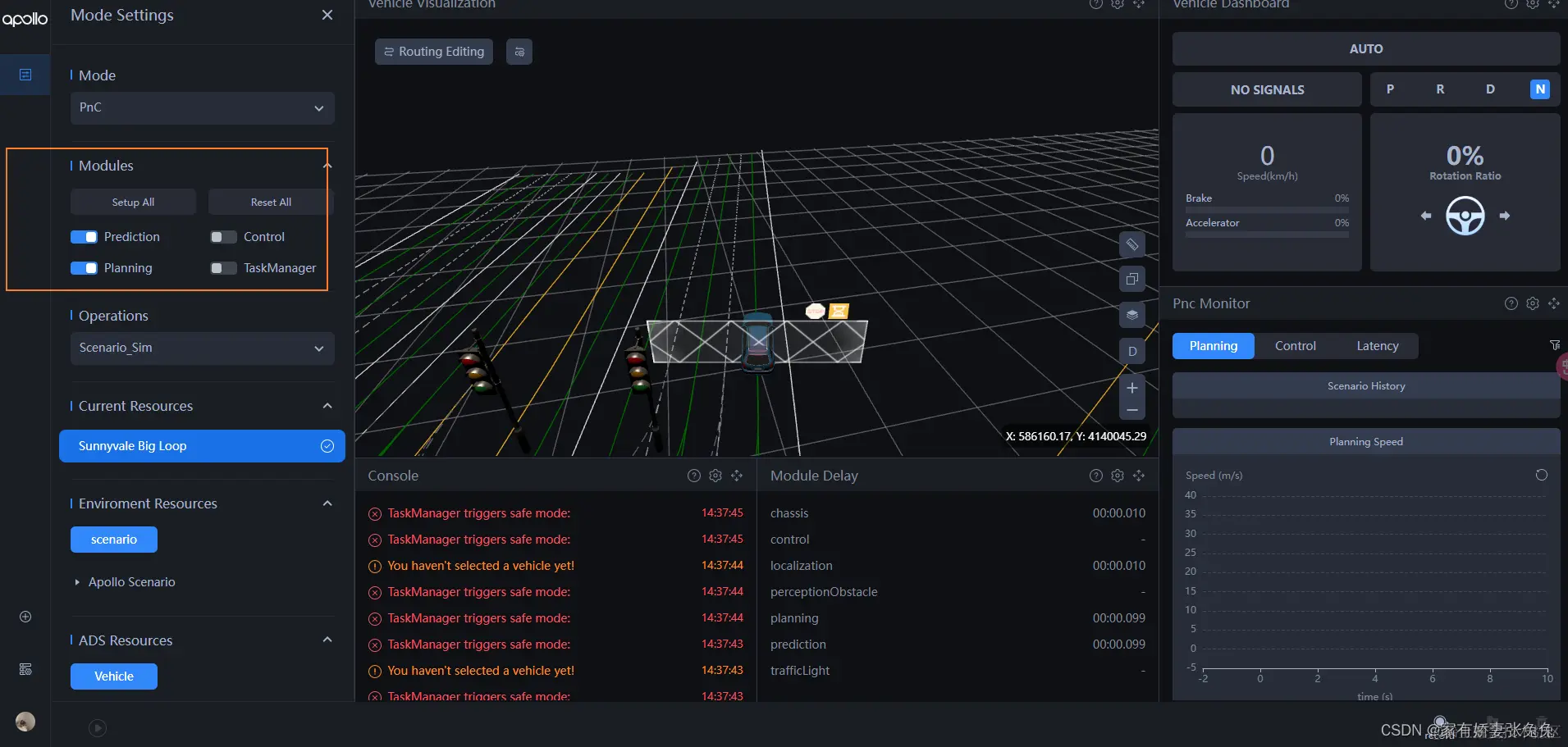Open the settings list icon in left sidebar
The height and width of the screenshot is (747, 1568).
(x=25, y=669)
